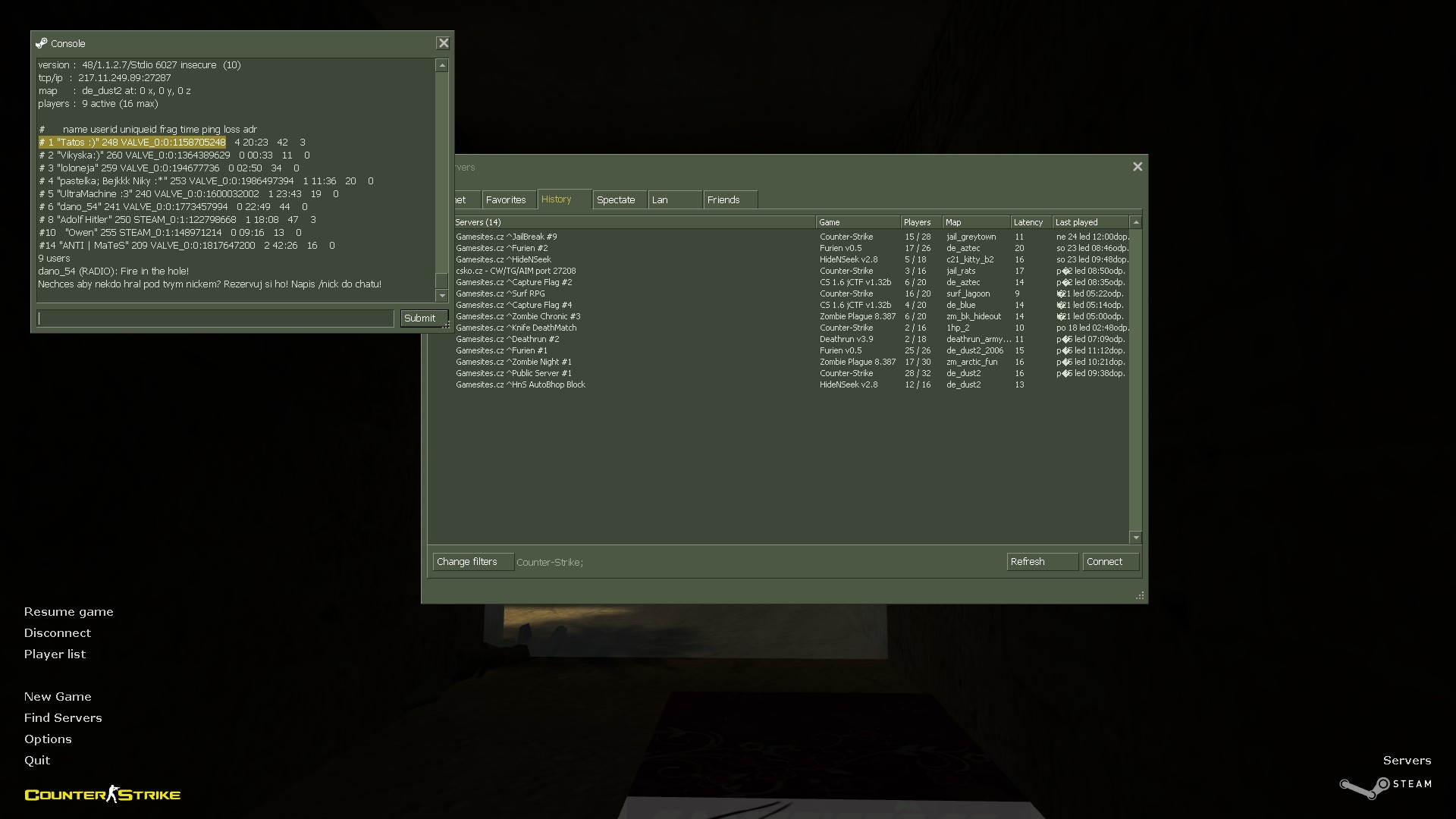Open Find Servers from main menu
Viewport: 1456px width, 819px height.
click(63, 718)
